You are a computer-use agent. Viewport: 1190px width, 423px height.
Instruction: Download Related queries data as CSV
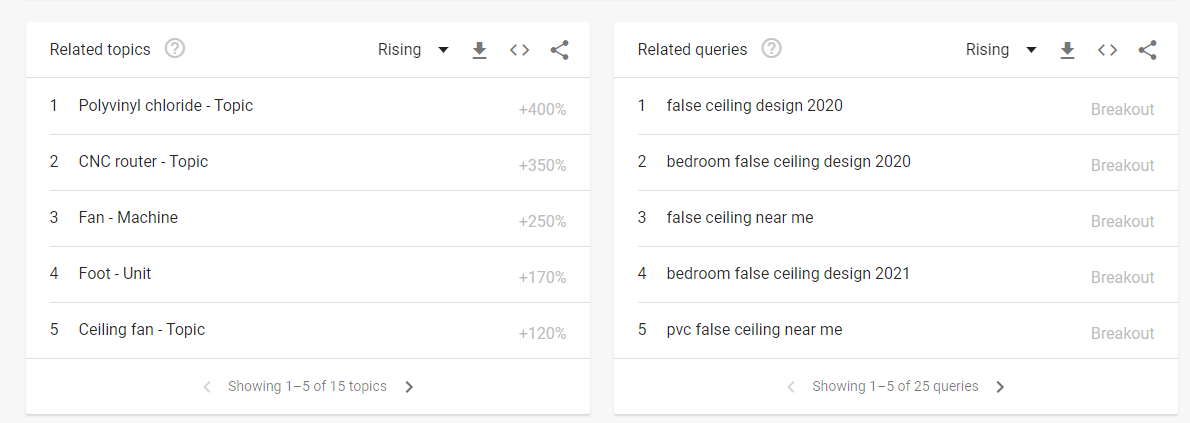(1067, 50)
